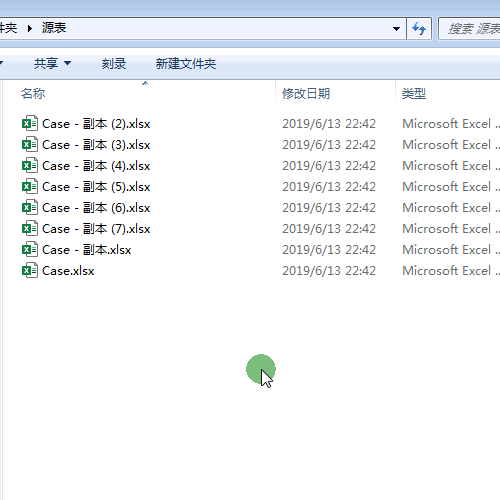Select file name Case.xlsx
Image resolution: width=500 pixels, height=500 pixels.
tap(68, 271)
